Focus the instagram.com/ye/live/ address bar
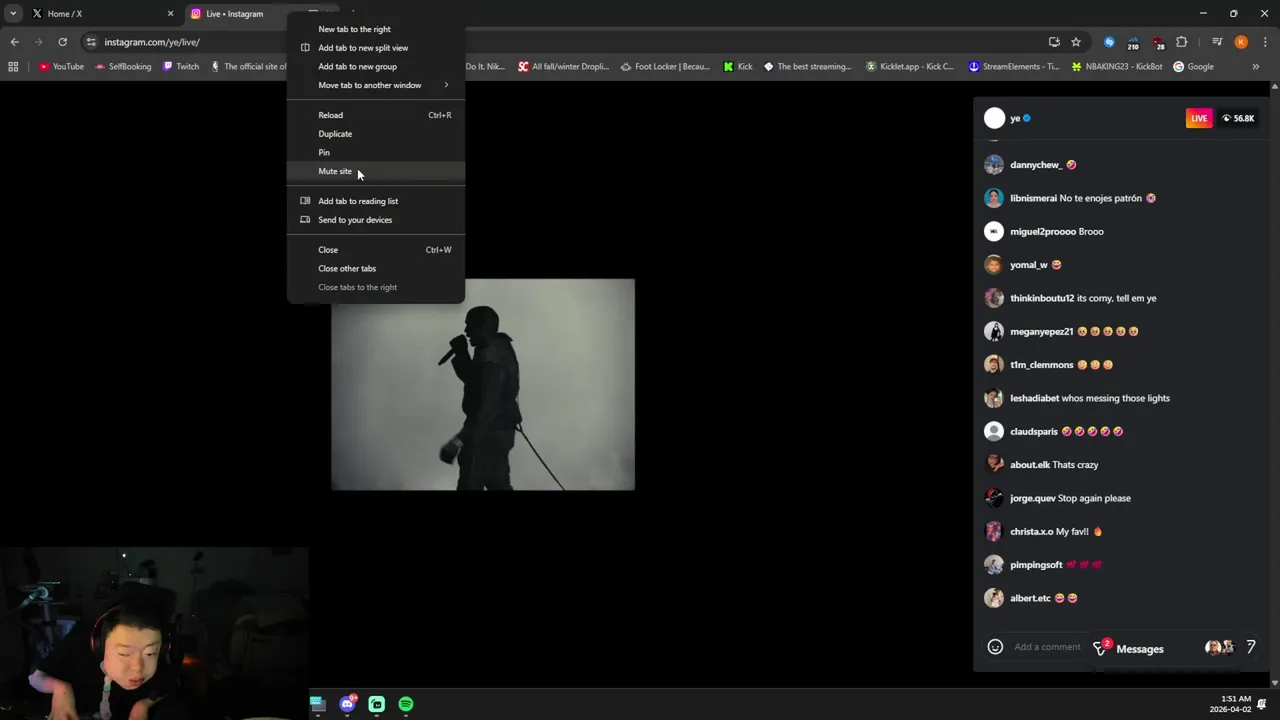The height and width of the screenshot is (720, 1280). [152, 42]
